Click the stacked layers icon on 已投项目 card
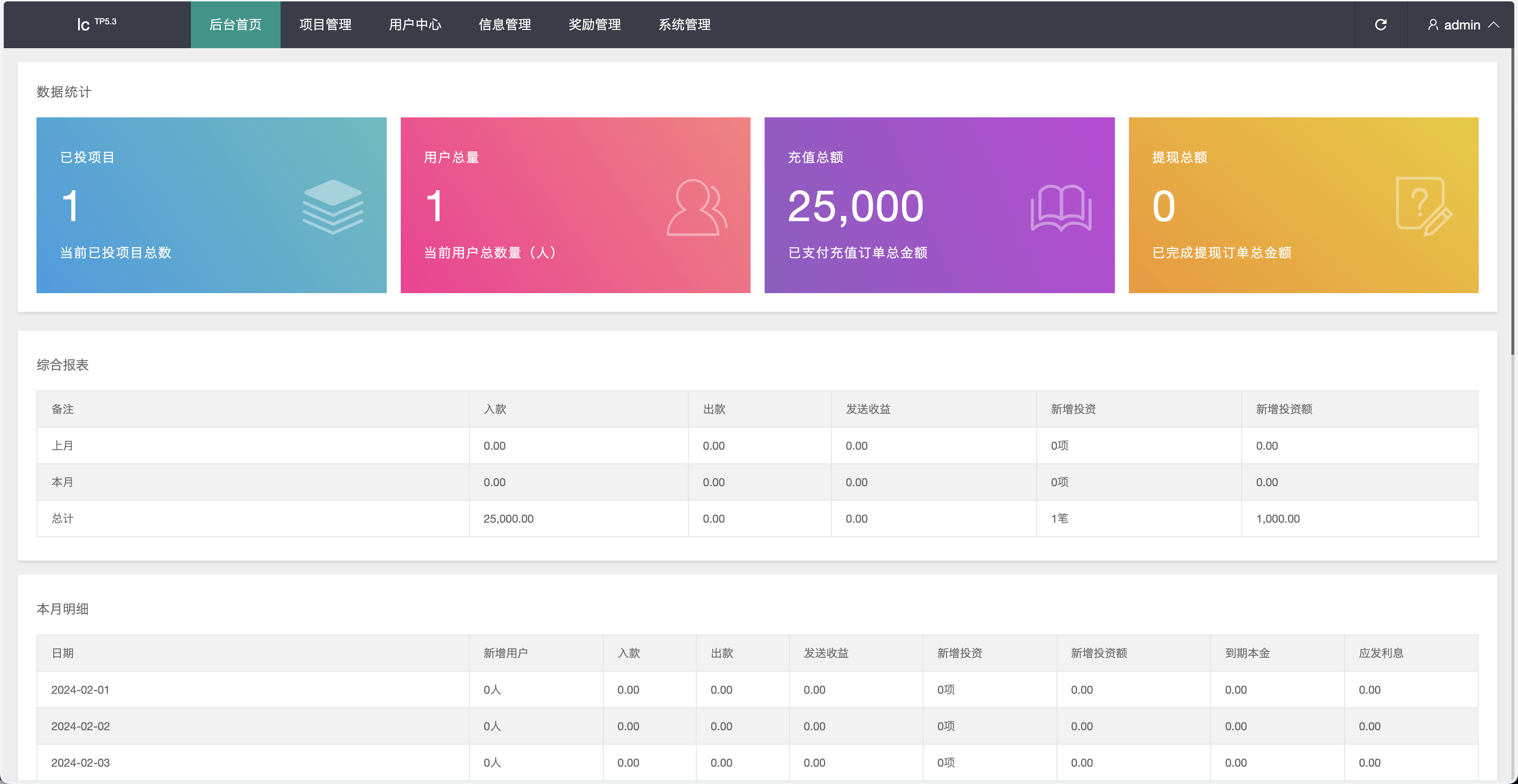This screenshot has height=784, width=1518. (x=333, y=208)
